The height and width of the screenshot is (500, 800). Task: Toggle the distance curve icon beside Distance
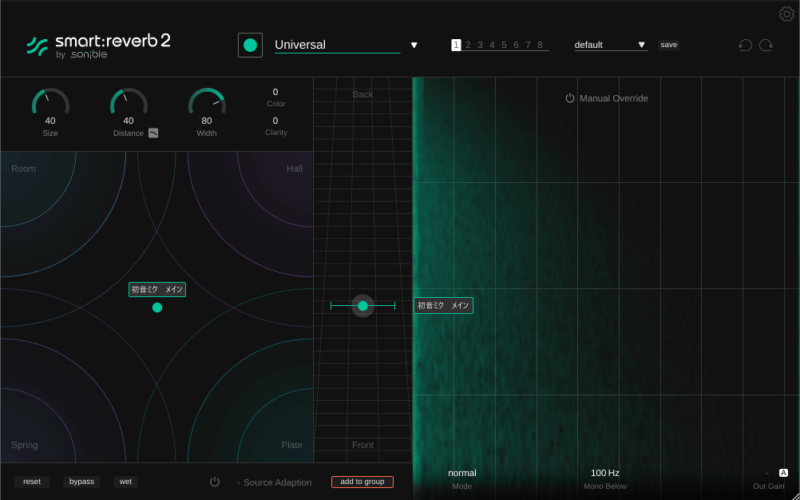pyautogui.click(x=153, y=133)
